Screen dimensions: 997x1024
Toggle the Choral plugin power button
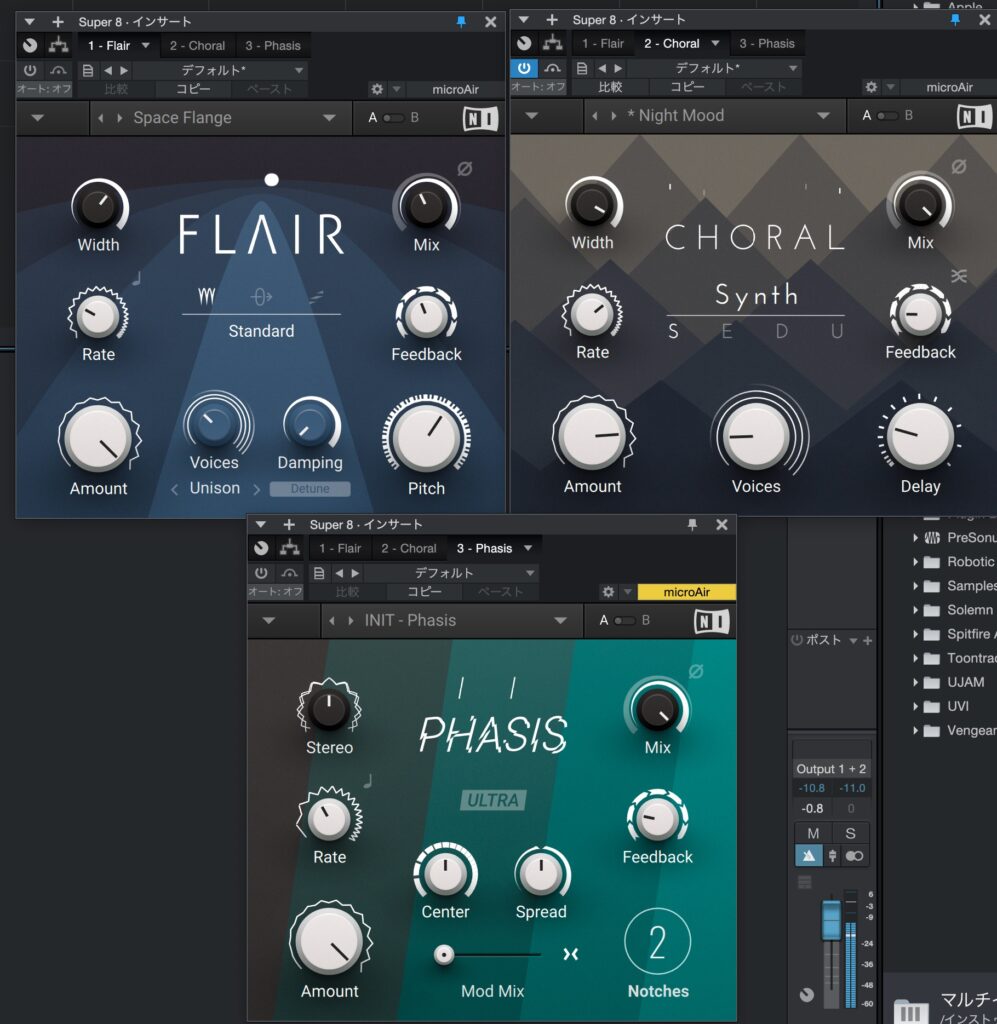click(524, 68)
